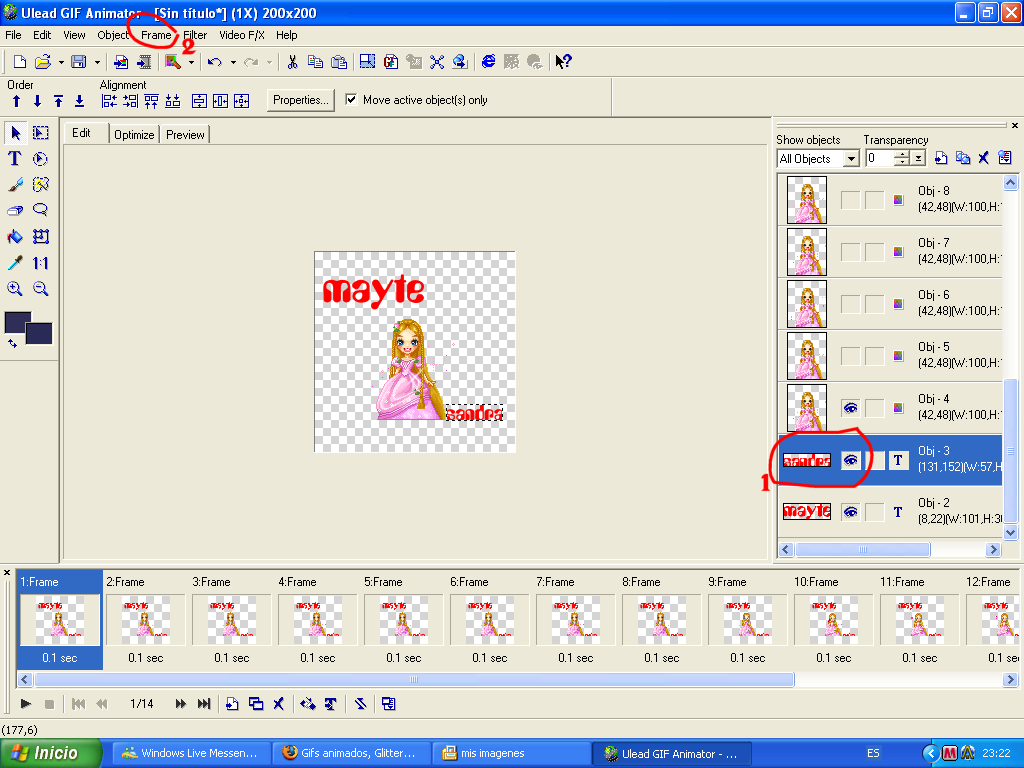Bring object to top of order
Viewport: 1024px width, 768px height.
pyautogui.click(x=59, y=101)
